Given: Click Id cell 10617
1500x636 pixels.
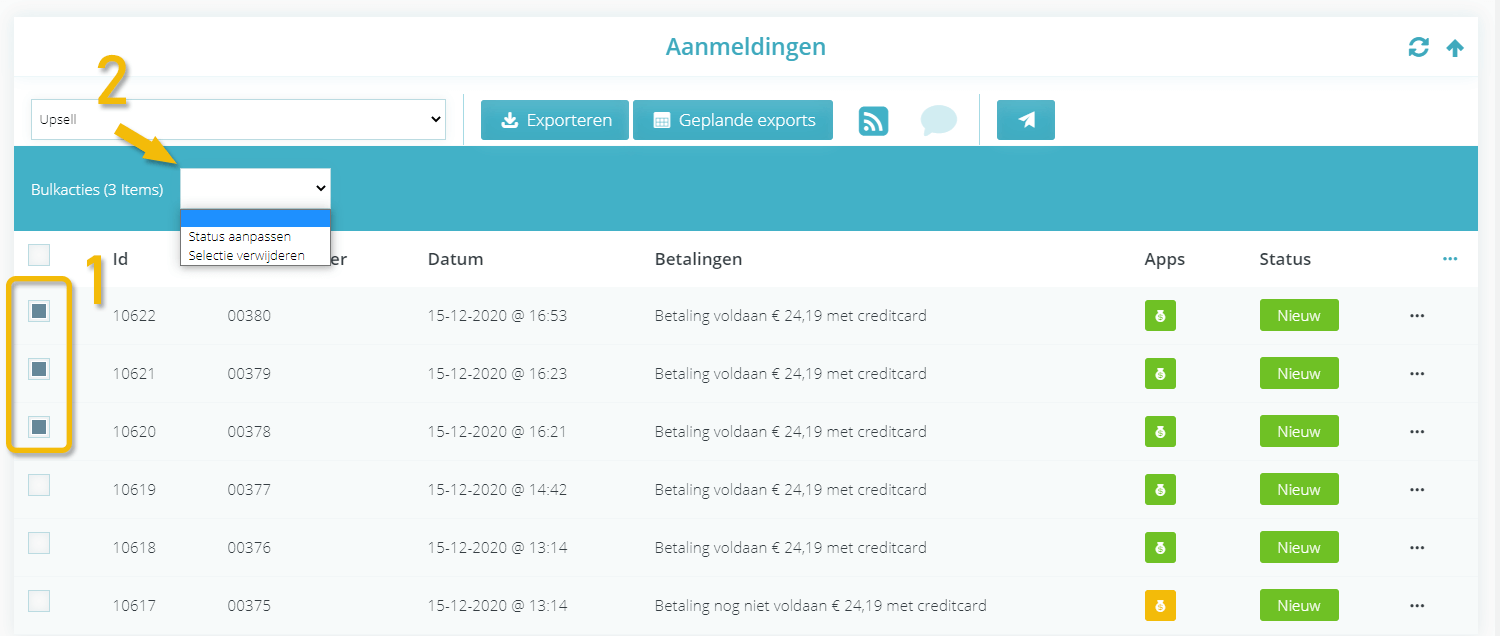Looking at the screenshot, I should tap(134, 606).
